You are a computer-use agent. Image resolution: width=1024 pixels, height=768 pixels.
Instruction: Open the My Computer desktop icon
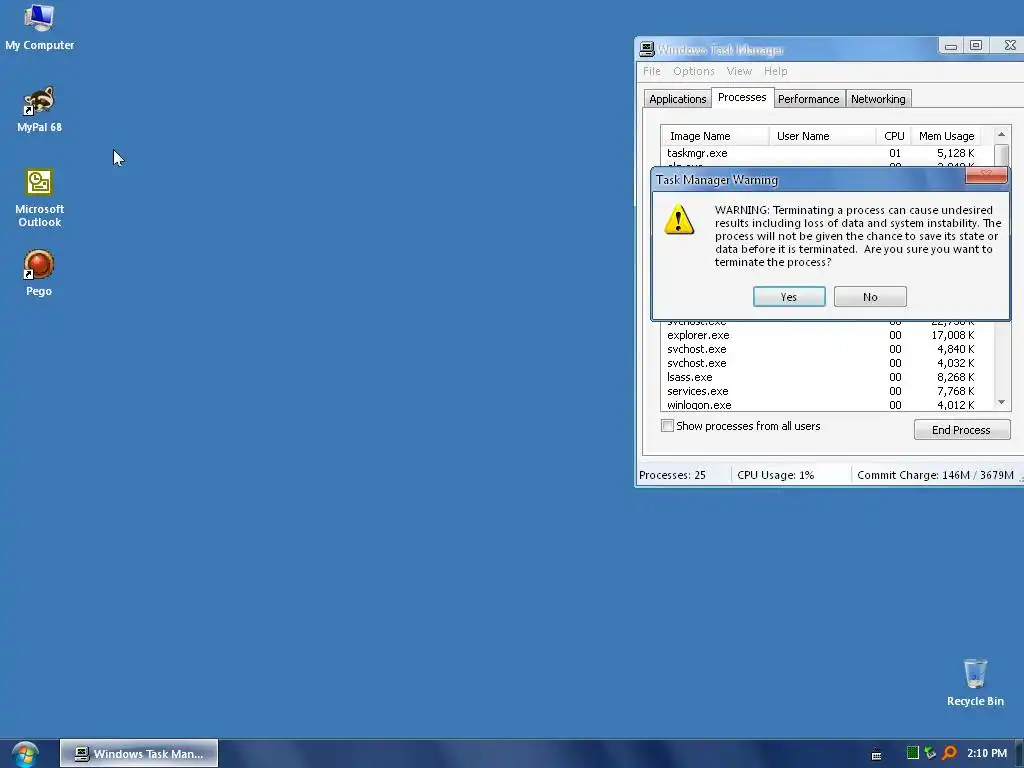pos(39,27)
